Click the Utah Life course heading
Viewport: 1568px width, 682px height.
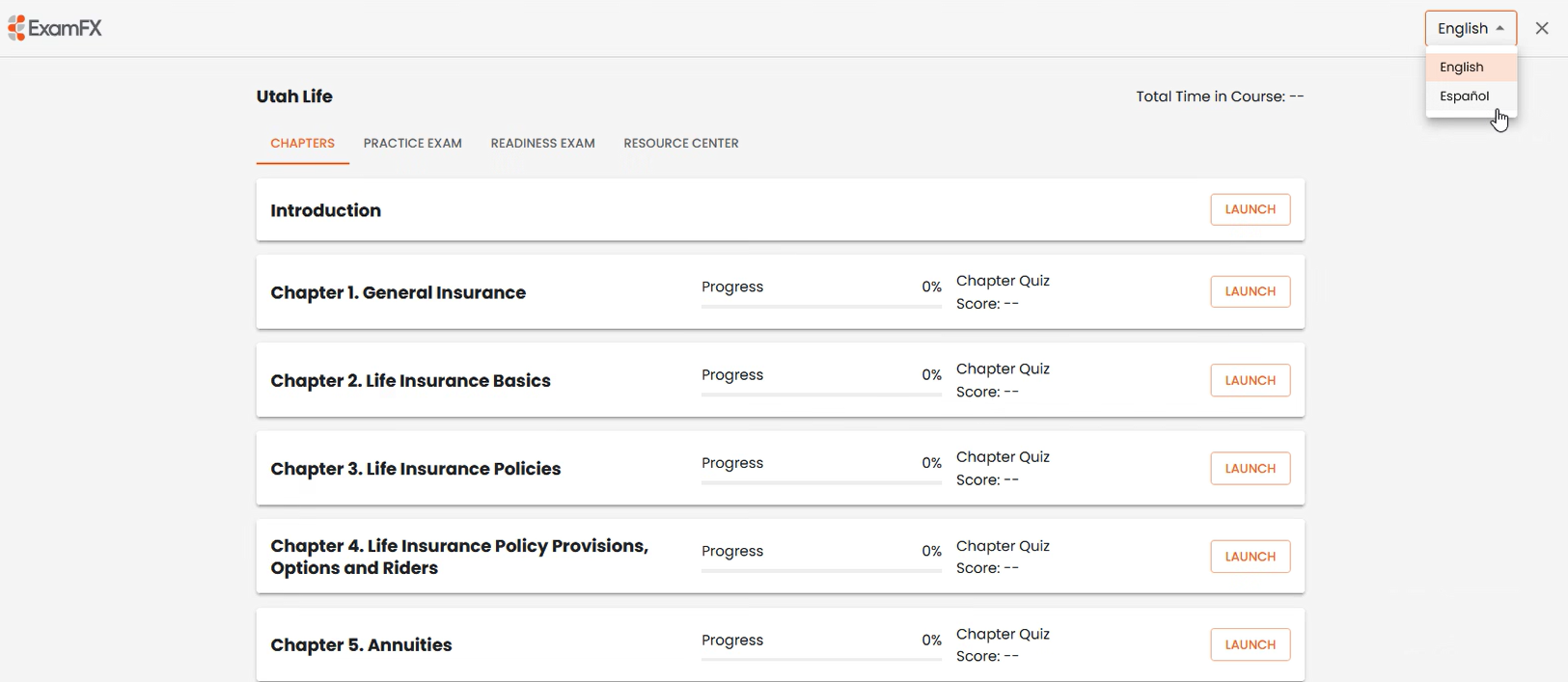[294, 96]
